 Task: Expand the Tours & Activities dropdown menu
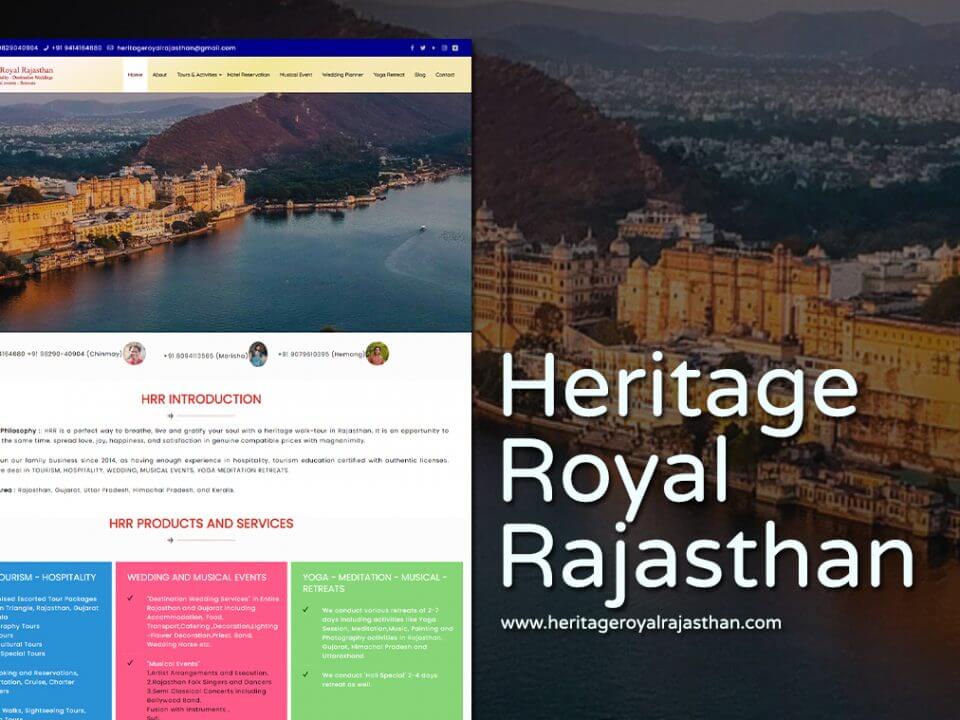[x=200, y=75]
